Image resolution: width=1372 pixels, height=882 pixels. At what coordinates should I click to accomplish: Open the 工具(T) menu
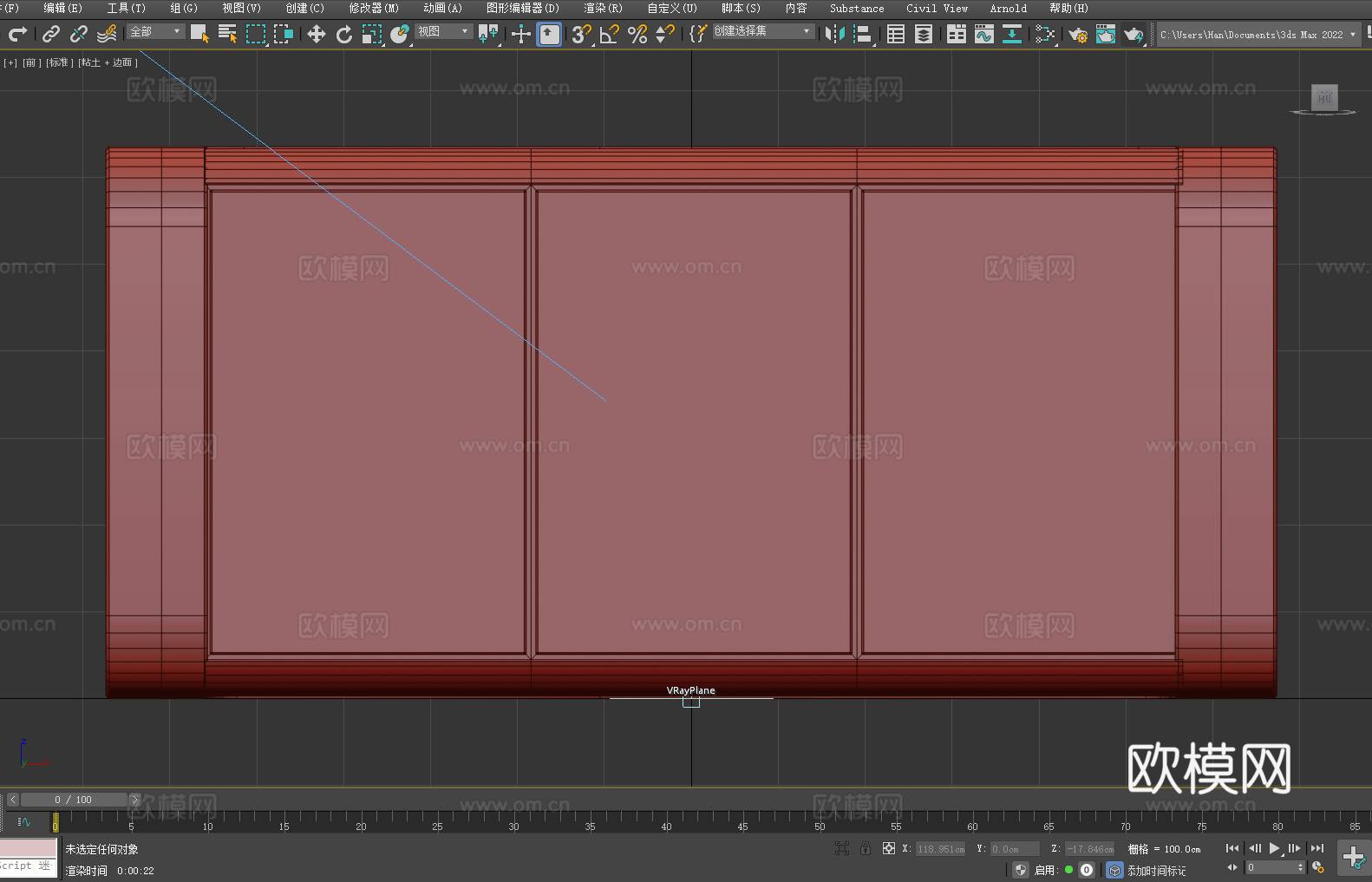click(x=127, y=8)
